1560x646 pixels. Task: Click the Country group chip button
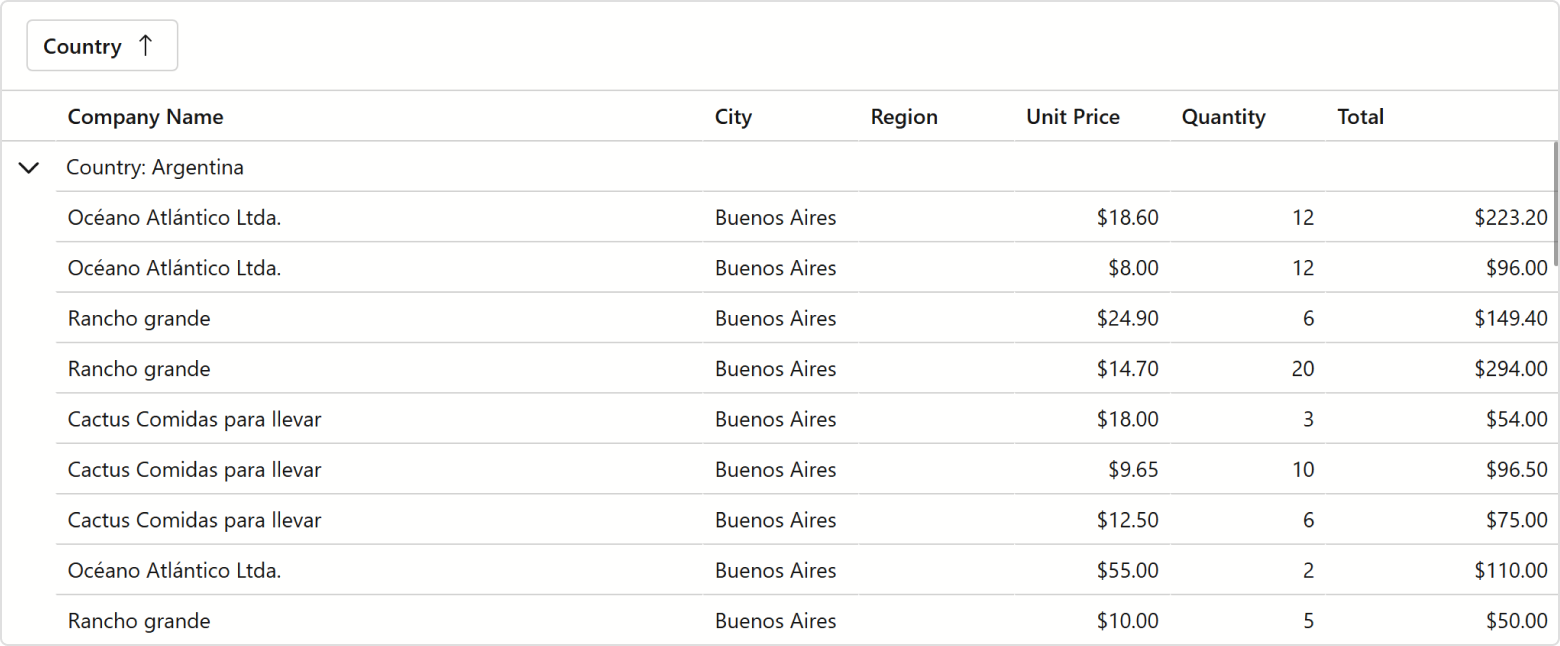(102, 46)
